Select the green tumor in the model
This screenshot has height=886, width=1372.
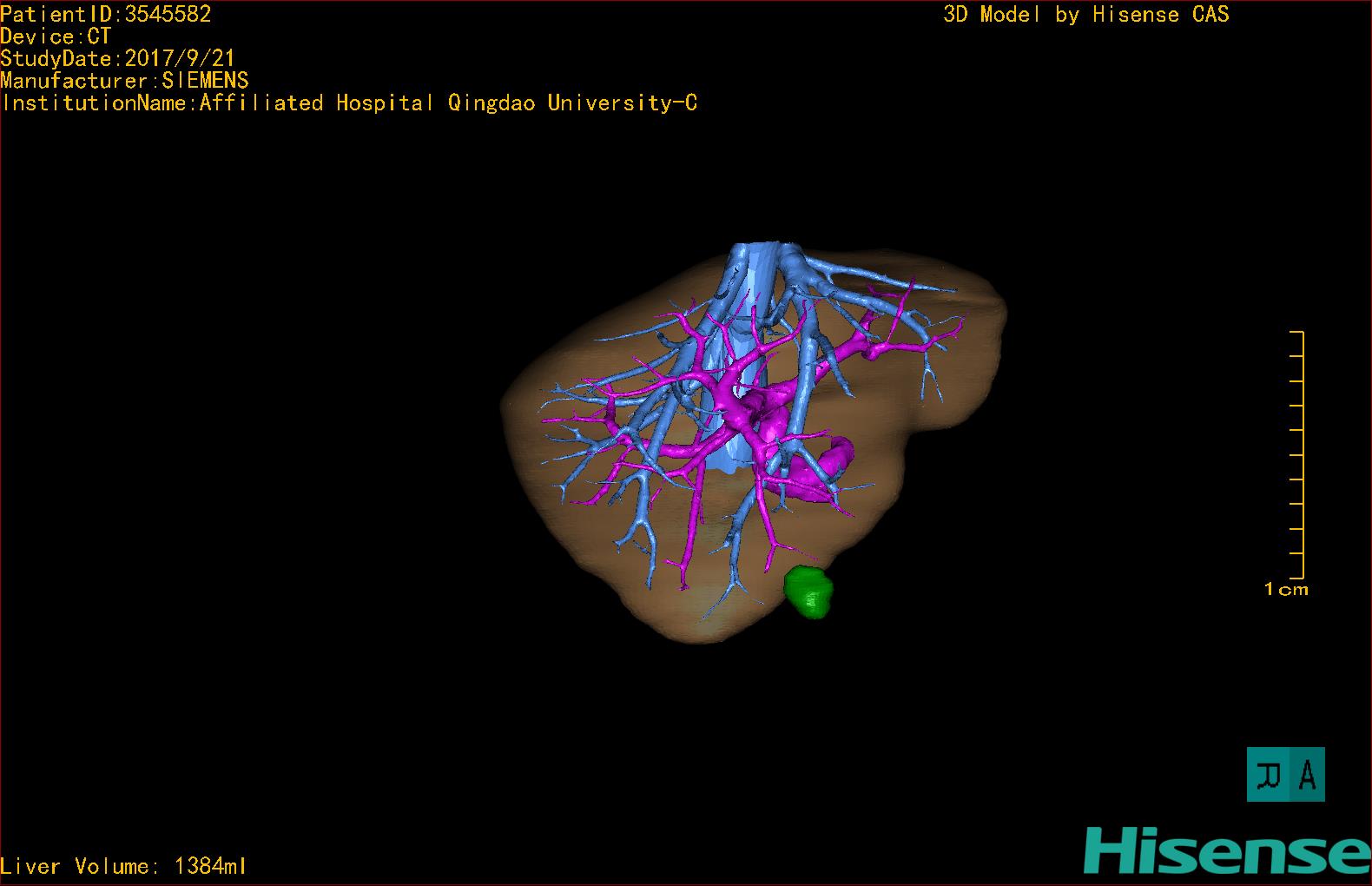click(808, 592)
